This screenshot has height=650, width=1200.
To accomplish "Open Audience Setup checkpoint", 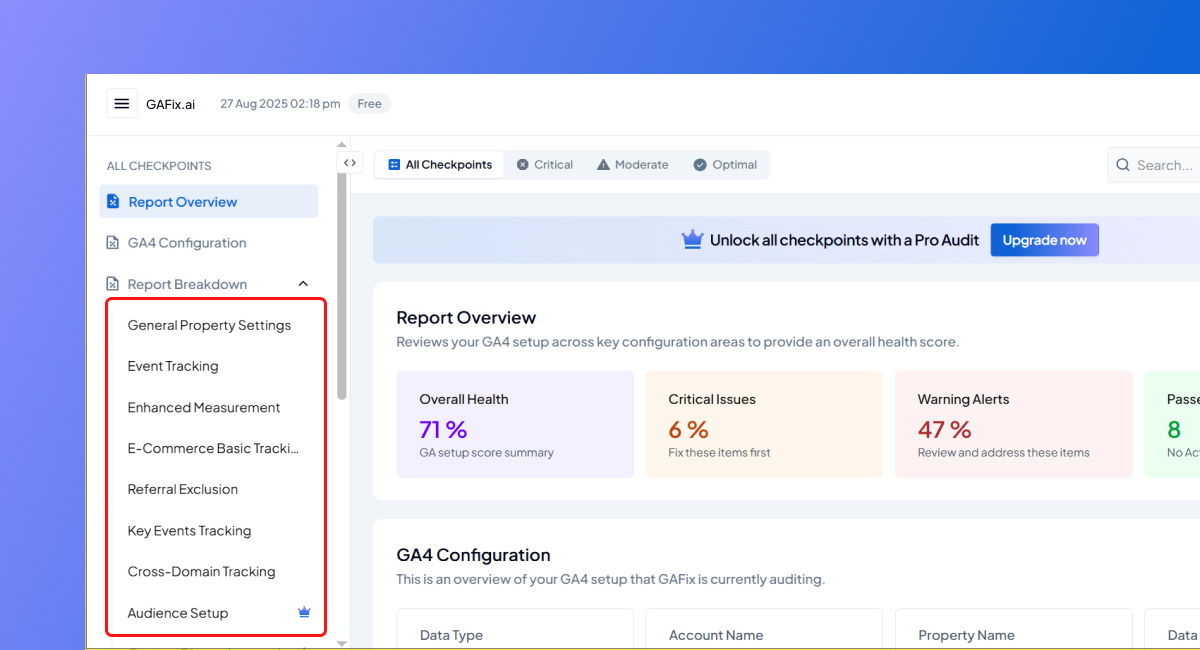I will coord(178,613).
